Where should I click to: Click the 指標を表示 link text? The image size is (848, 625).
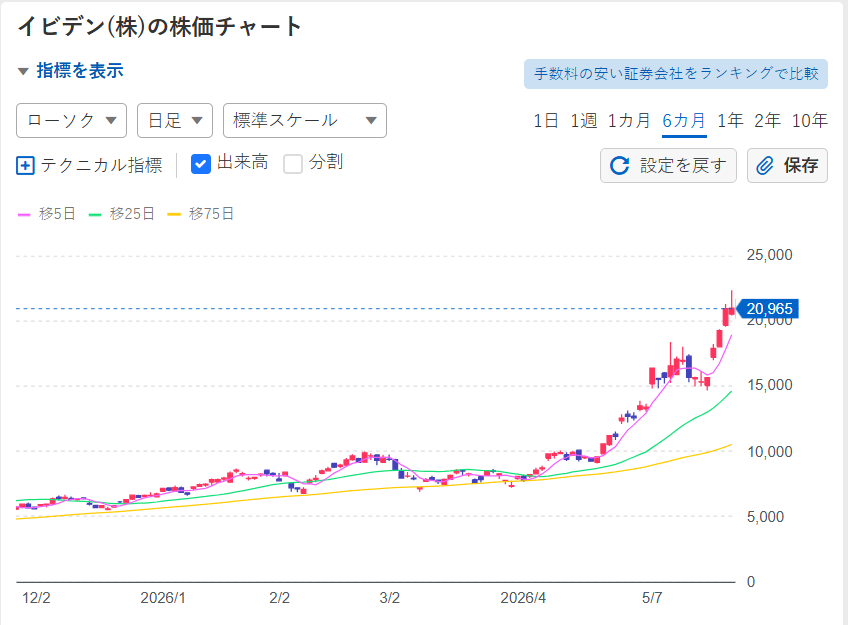point(80,71)
